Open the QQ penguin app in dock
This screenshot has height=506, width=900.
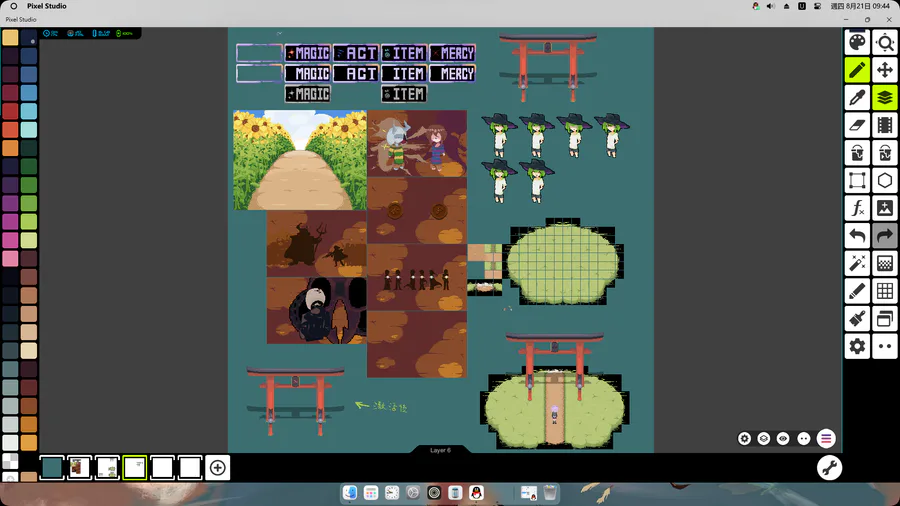[x=476, y=493]
